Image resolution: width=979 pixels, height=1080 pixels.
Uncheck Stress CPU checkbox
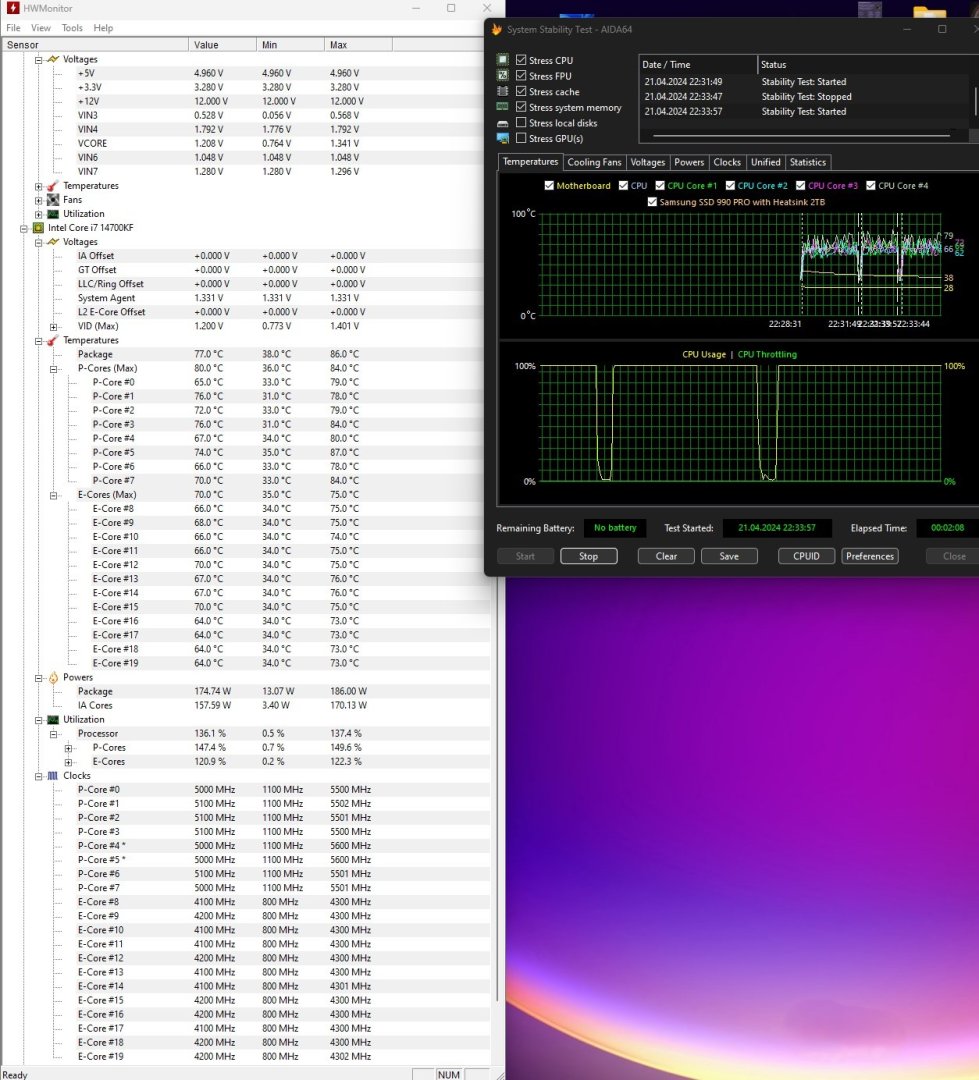point(522,60)
